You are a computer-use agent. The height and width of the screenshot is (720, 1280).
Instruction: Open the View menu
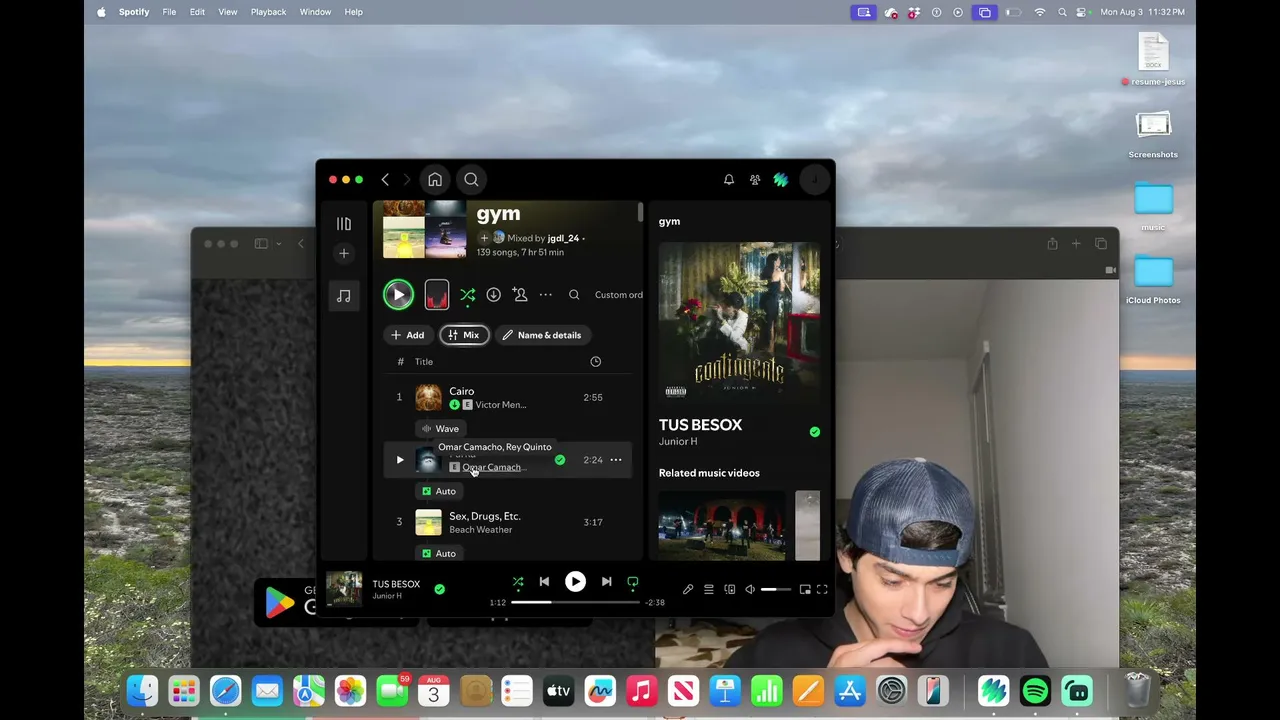pos(228,12)
